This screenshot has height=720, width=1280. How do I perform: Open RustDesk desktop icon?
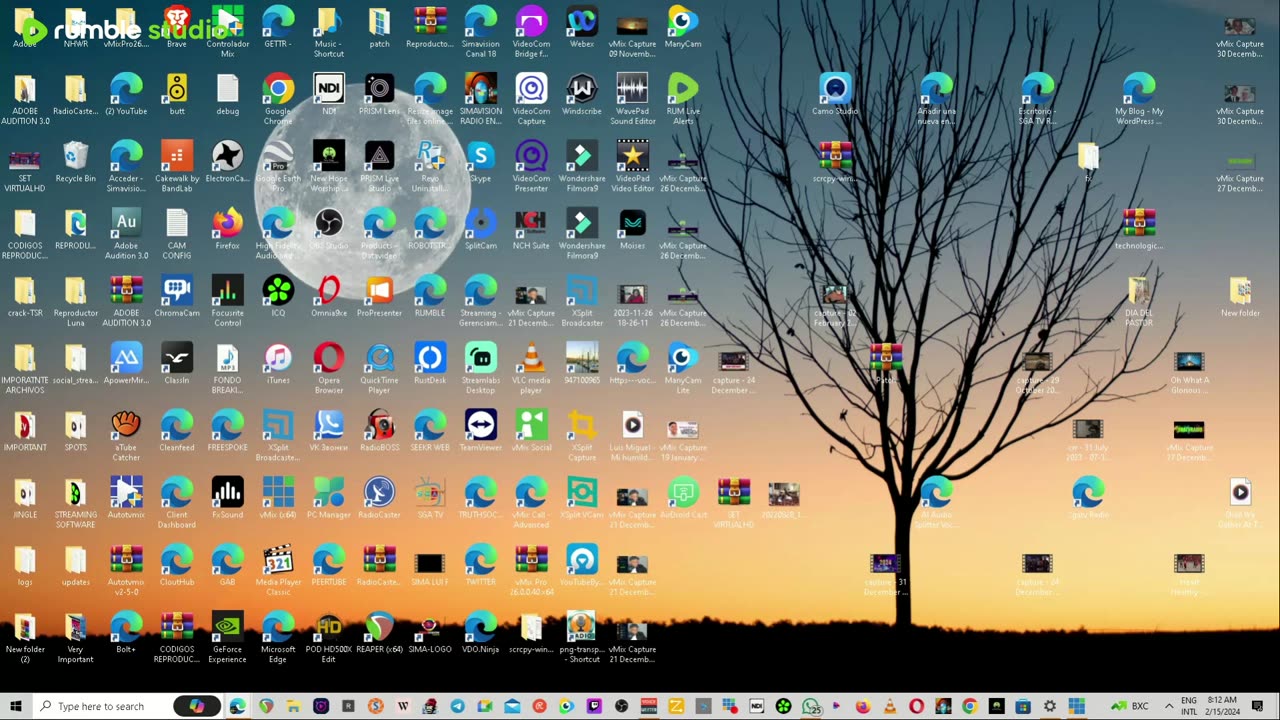(430, 362)
